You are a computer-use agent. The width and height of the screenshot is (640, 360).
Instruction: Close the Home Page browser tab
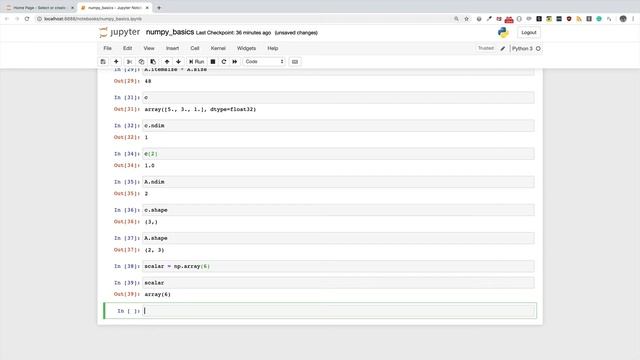pyautogui.click(x=72, y=8)
